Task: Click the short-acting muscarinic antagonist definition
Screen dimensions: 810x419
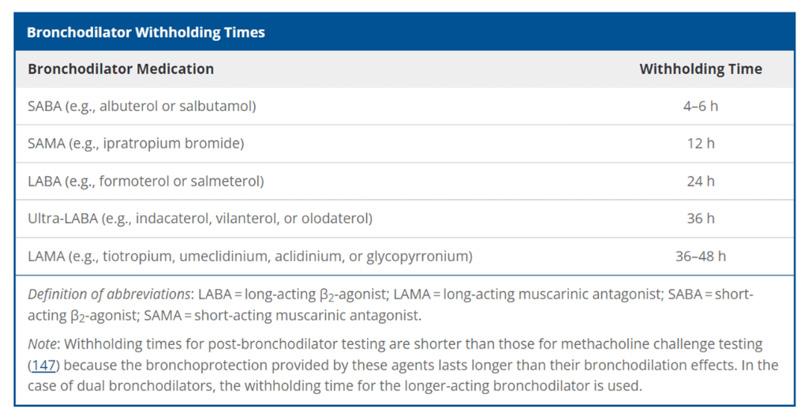Action: click(283, 315)
